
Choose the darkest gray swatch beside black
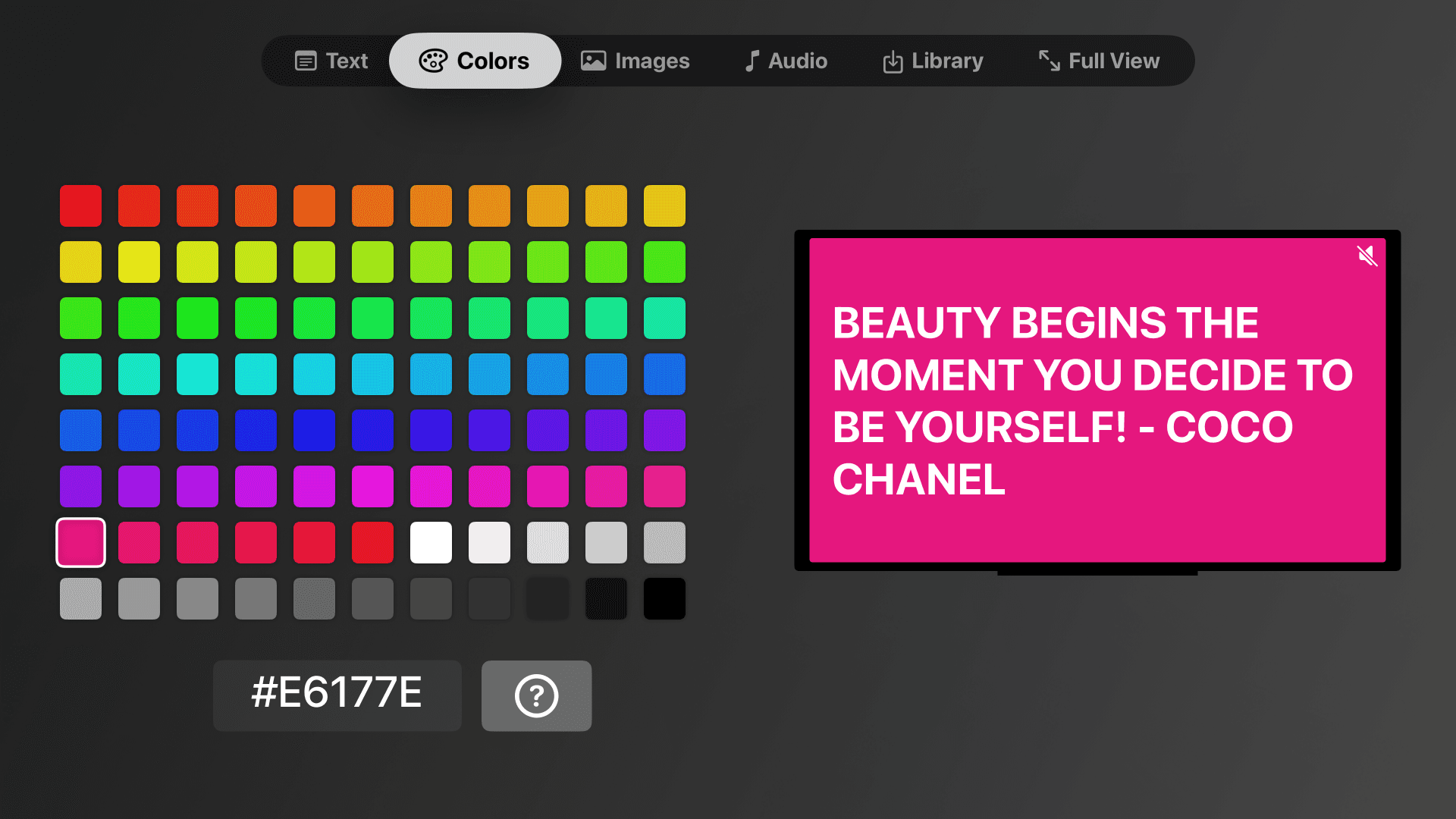606,598
